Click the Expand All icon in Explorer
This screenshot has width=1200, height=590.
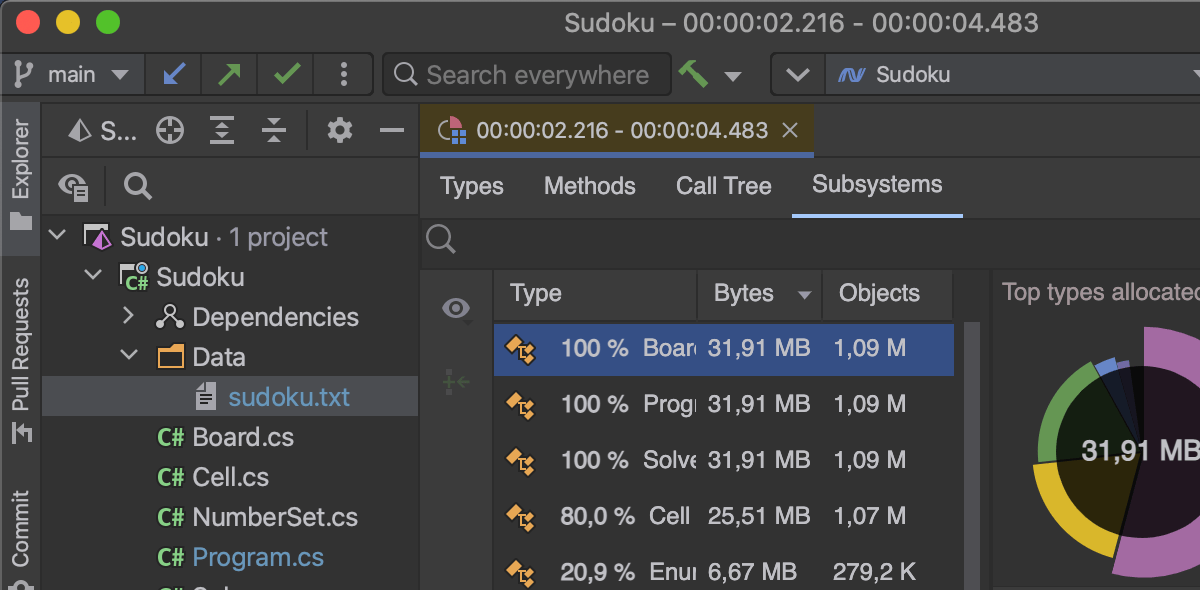pyautogui.click(x=221, y=130)
